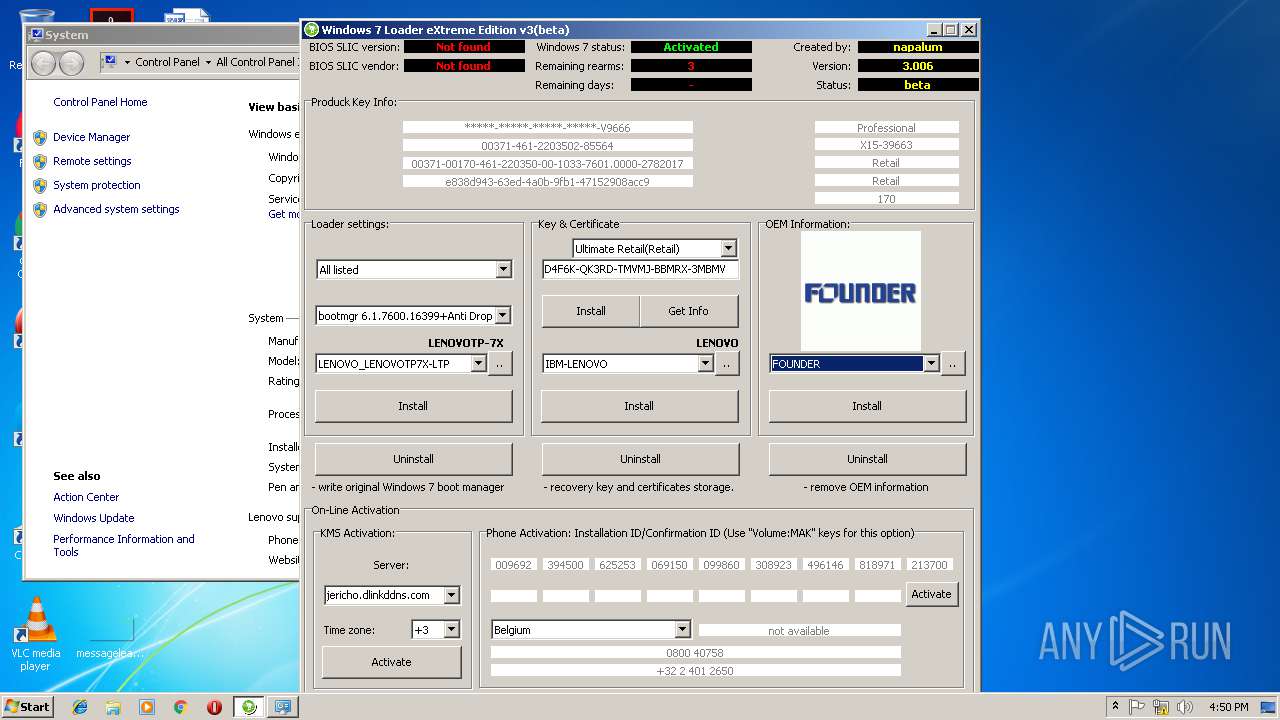Expand the bootmgr version dropdown

[x=503, y=315]
